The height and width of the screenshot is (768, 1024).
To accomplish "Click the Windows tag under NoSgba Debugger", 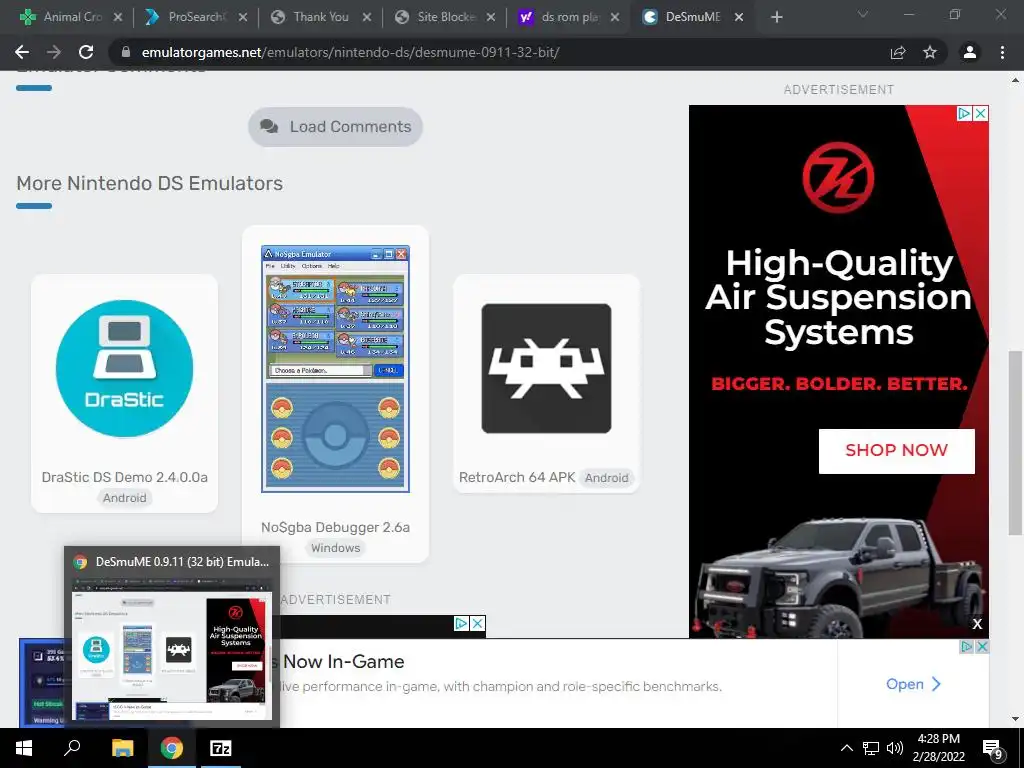I will (x=335, y=548).
